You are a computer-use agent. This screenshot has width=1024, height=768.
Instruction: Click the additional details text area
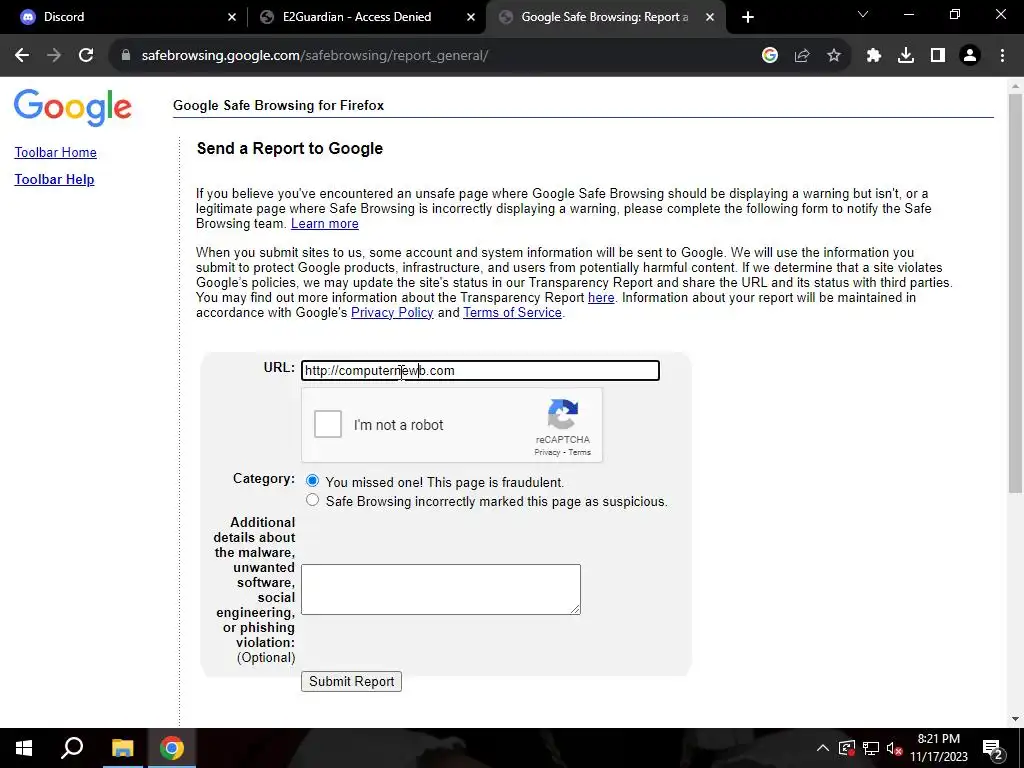(441, 589)
